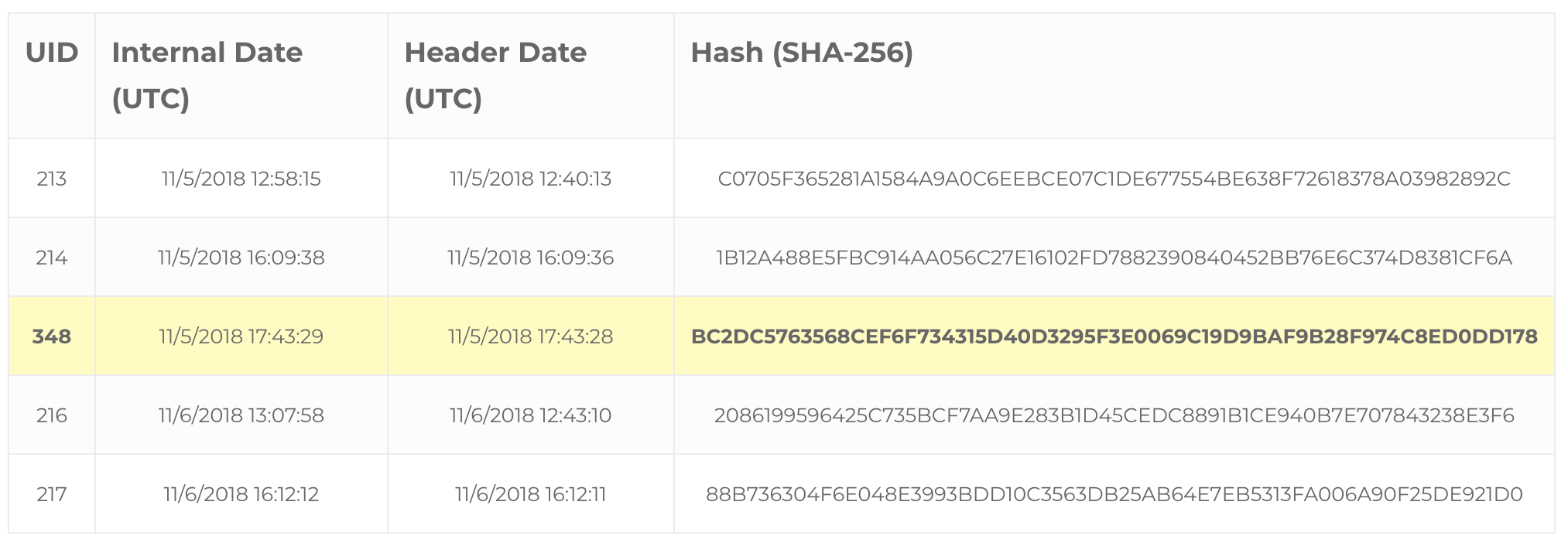
Task: Click header date 11/6/2018 16:12:11
Action: click(x=531, y=494)
